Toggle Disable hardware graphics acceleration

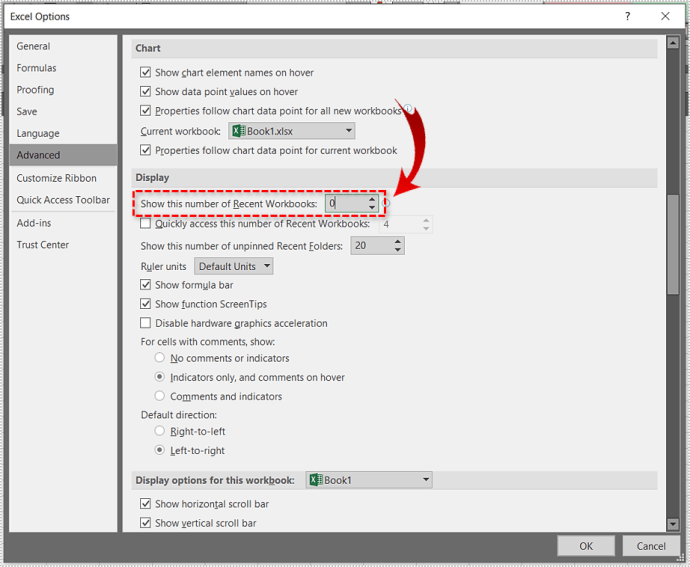tap(146, 323)
